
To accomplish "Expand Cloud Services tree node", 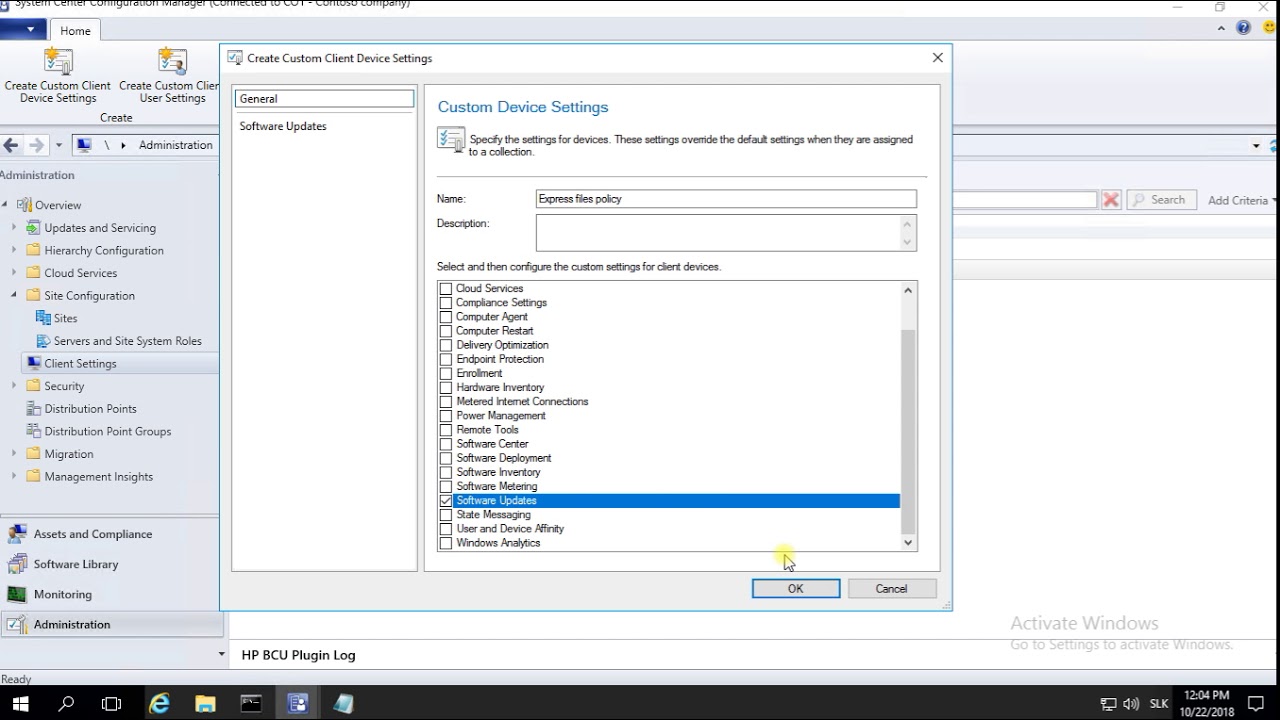I will click(14, 273).
